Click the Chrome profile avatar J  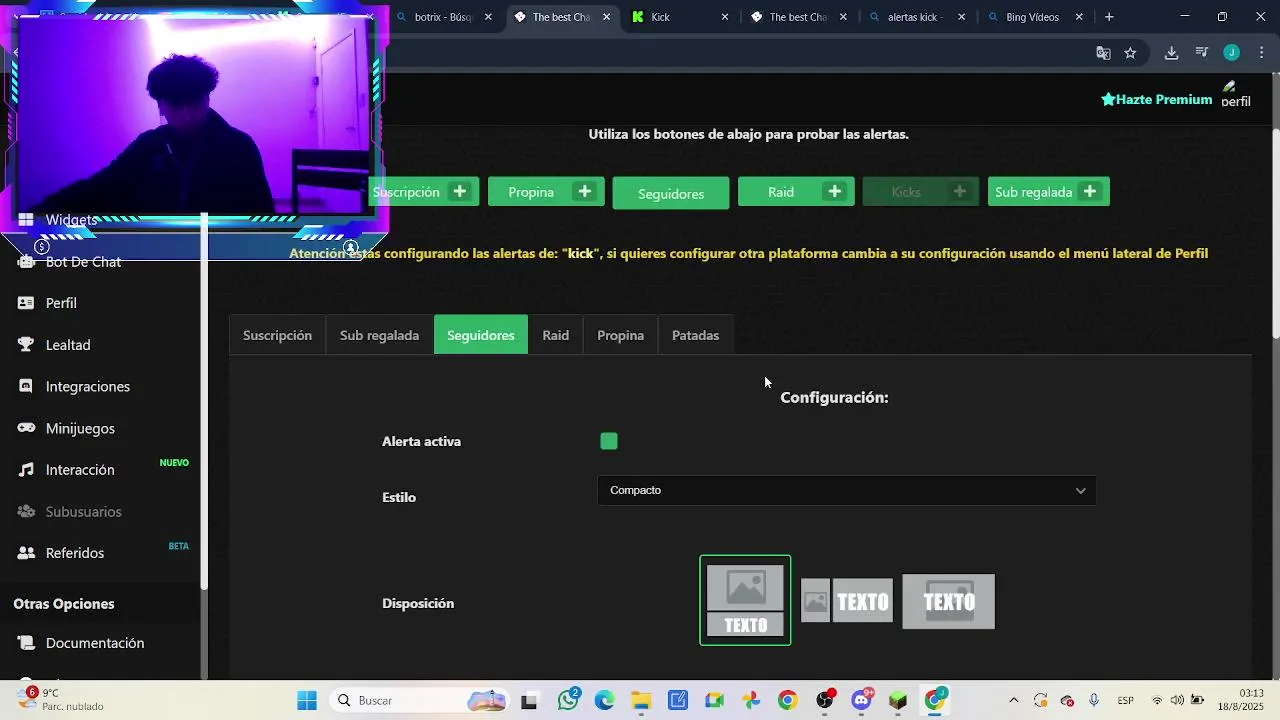click(1232, 53)
